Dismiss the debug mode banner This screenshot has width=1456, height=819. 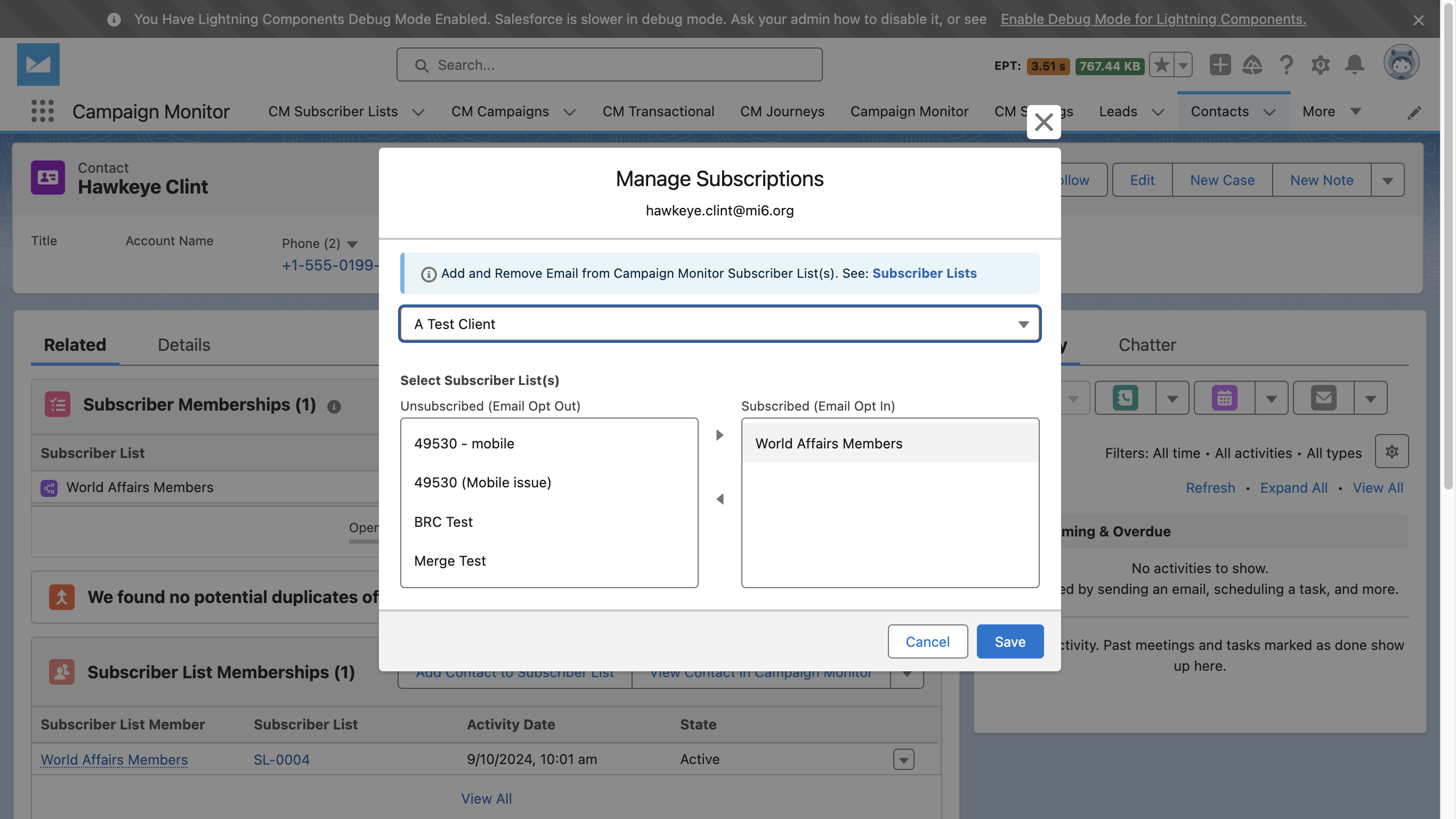1418,20
